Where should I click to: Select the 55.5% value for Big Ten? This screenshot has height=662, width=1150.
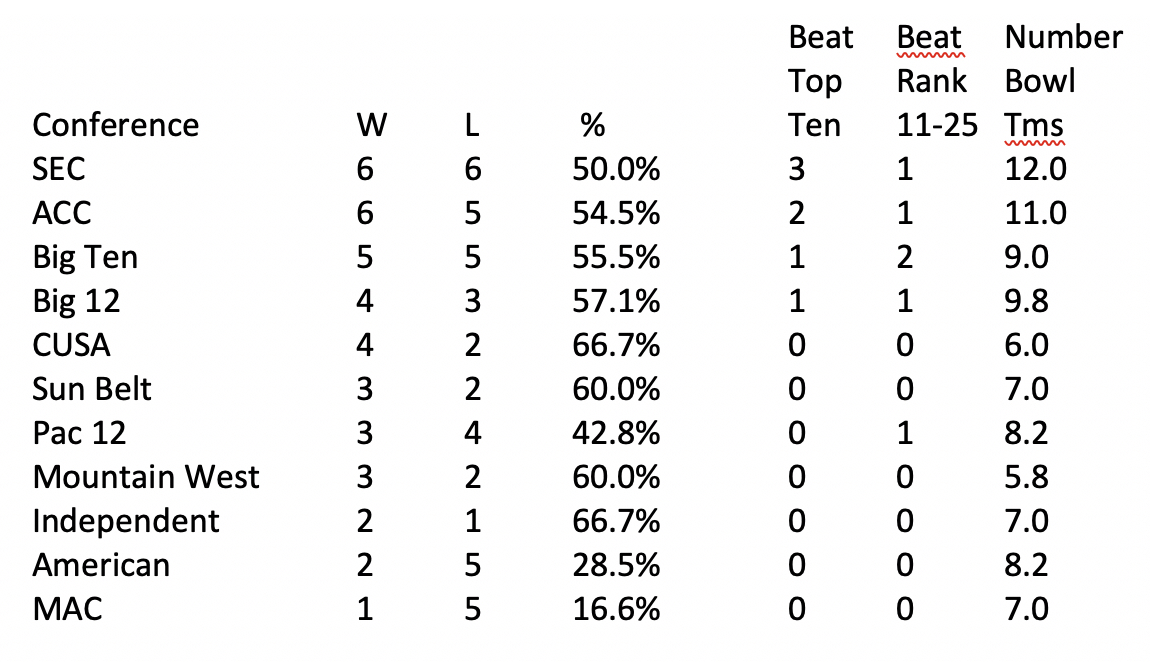click(616, 257)
